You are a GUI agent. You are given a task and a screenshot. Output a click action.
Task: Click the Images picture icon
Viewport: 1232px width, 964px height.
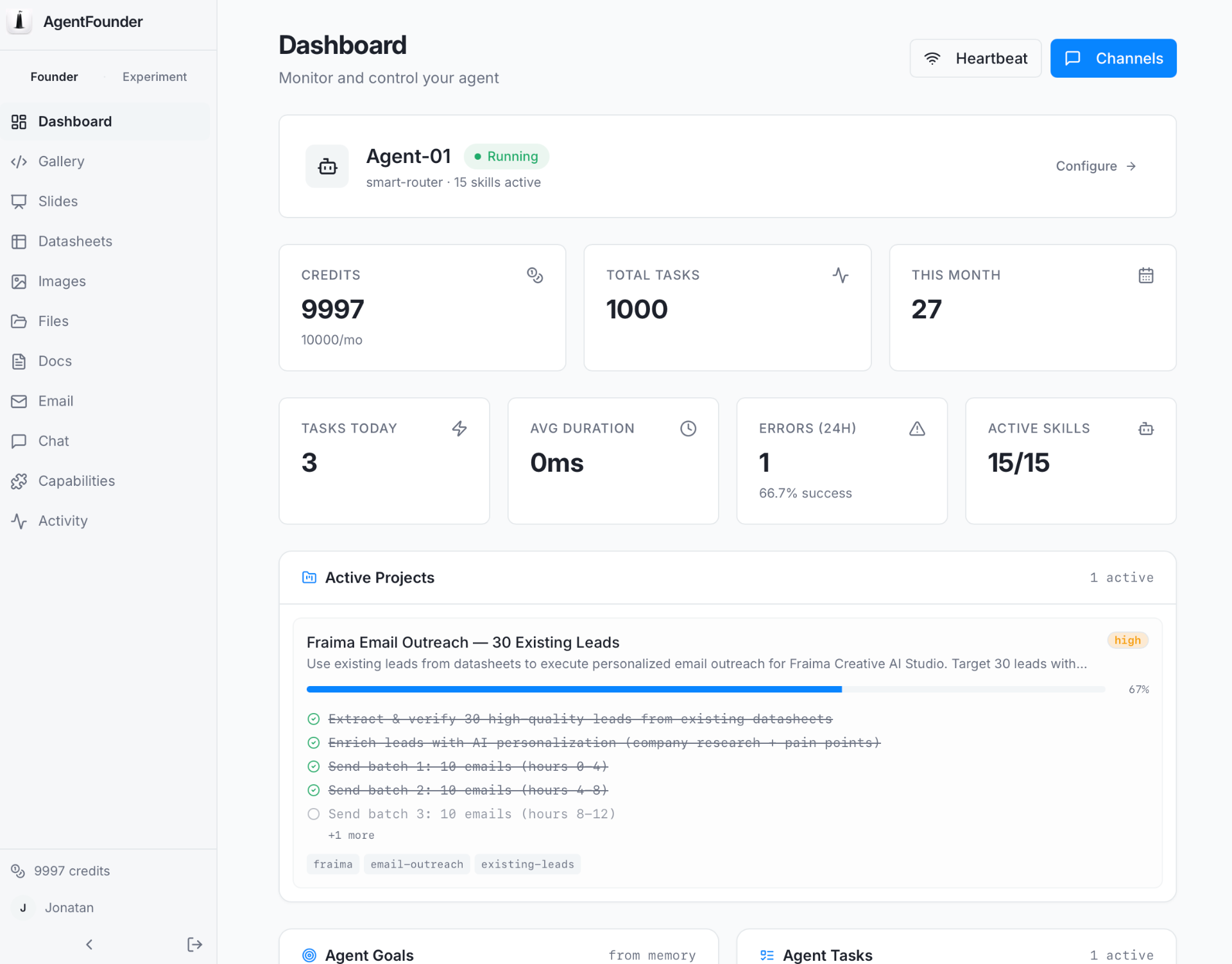[19, 281]
